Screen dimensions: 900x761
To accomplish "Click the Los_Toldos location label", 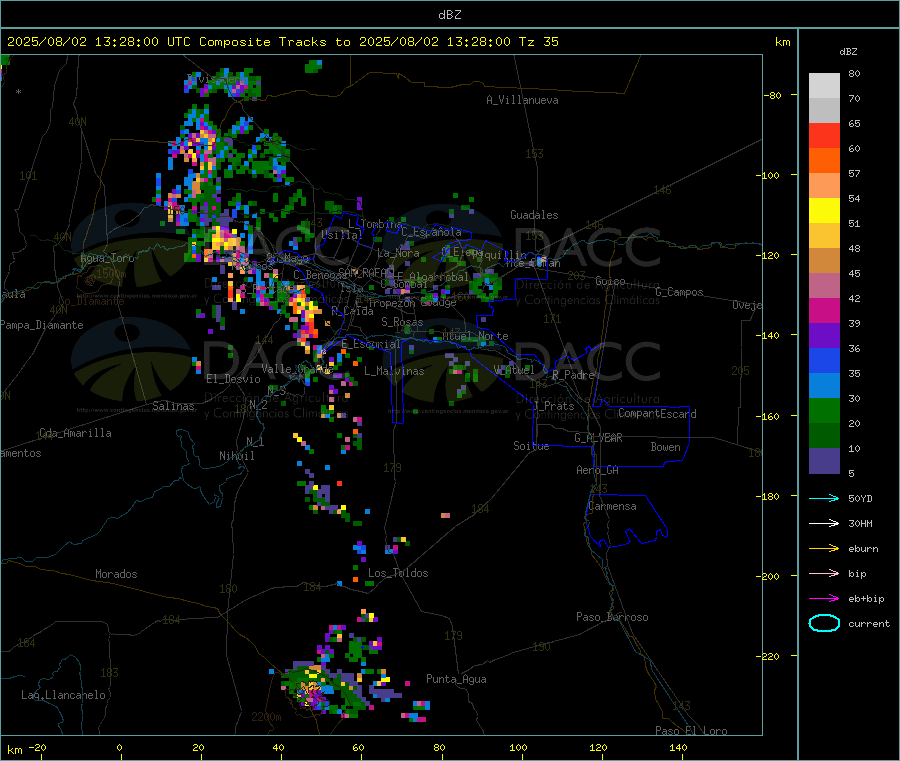I will coord(398,573).
